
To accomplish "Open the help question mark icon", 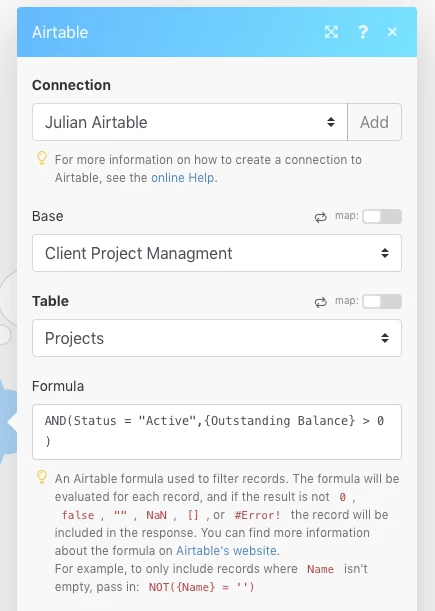I will coord(363,32).
